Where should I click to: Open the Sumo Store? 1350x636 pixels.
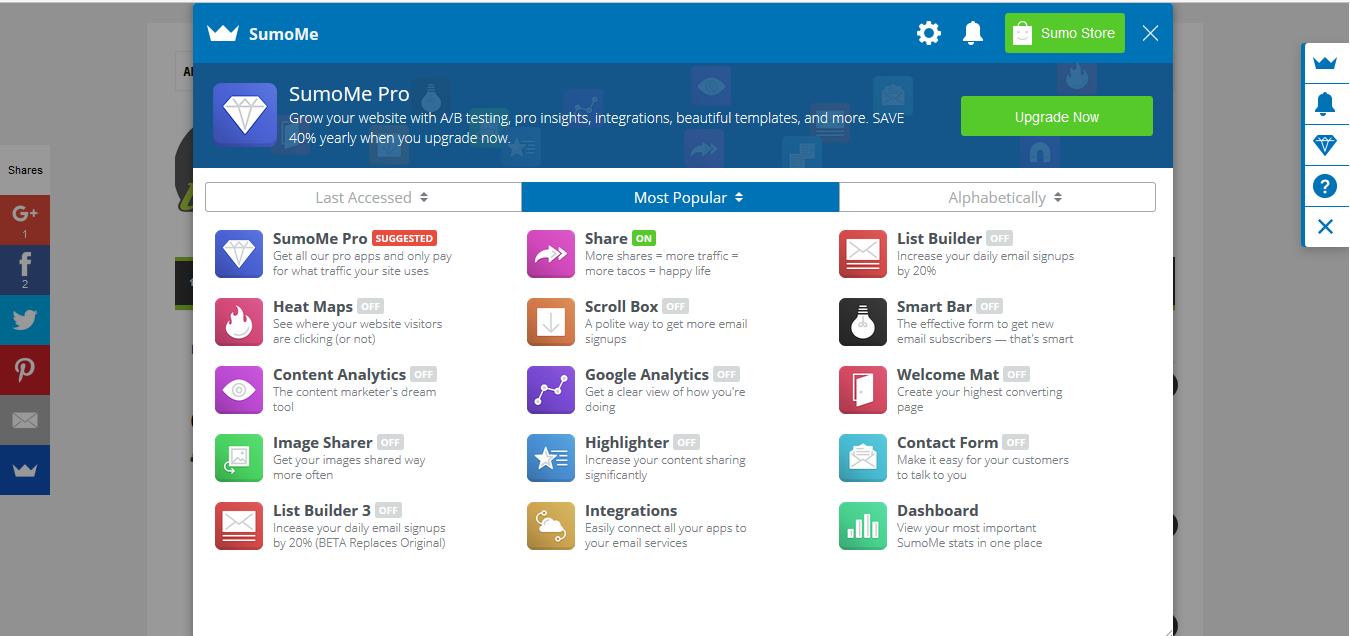click(1065, 33)
